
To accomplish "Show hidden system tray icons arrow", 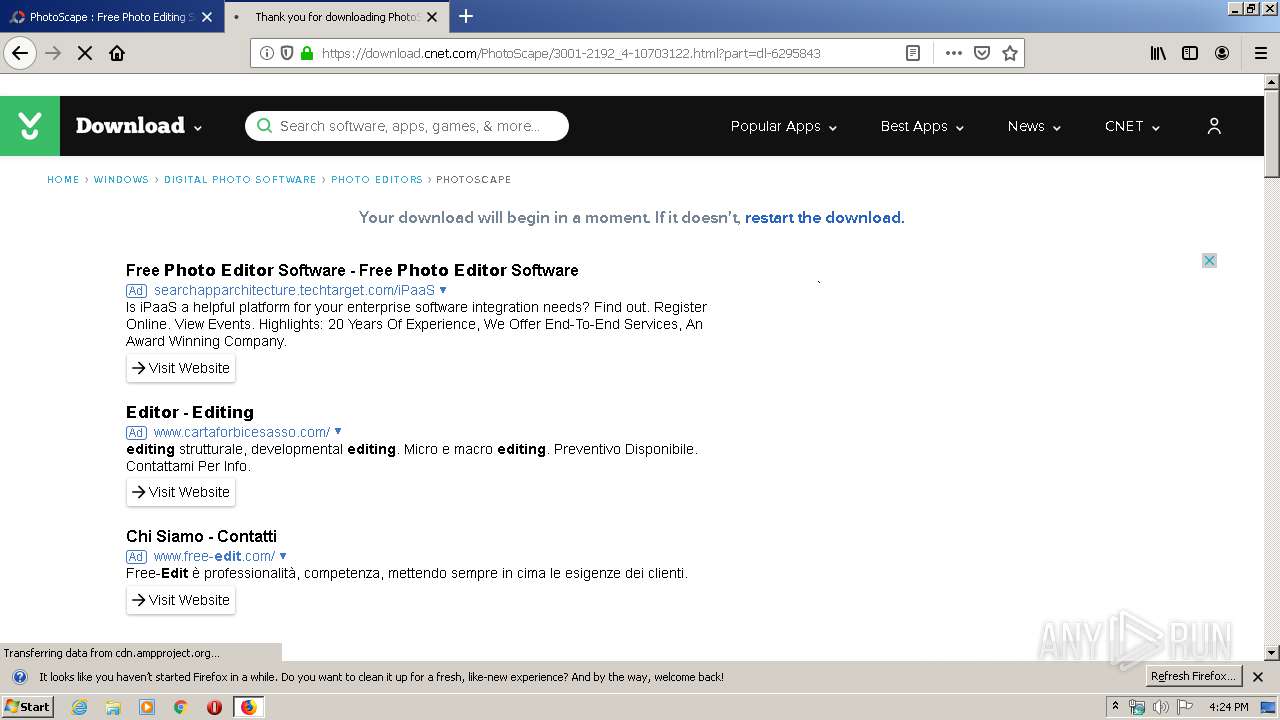I will [1116, 707].
